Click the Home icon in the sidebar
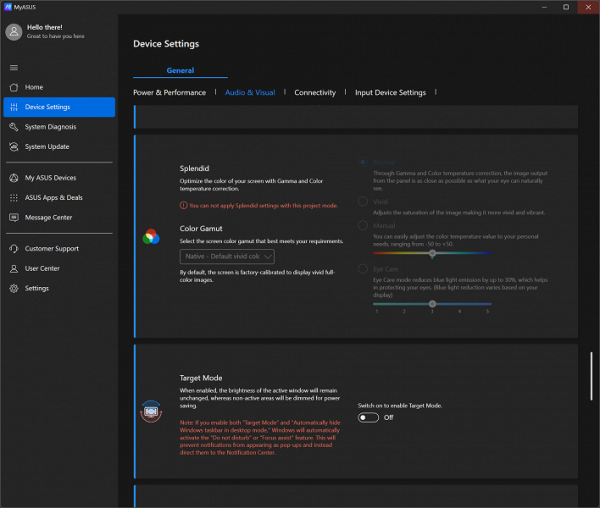600x508 pixels. 14,87
